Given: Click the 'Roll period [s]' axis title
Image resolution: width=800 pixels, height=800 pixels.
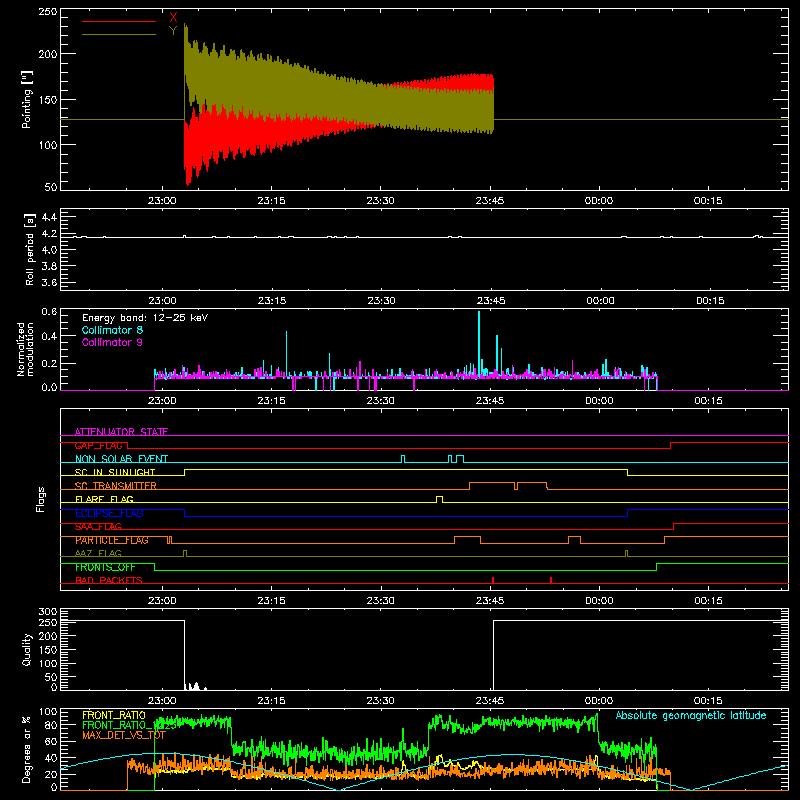Looking at the screenshot, I should 29,249.
